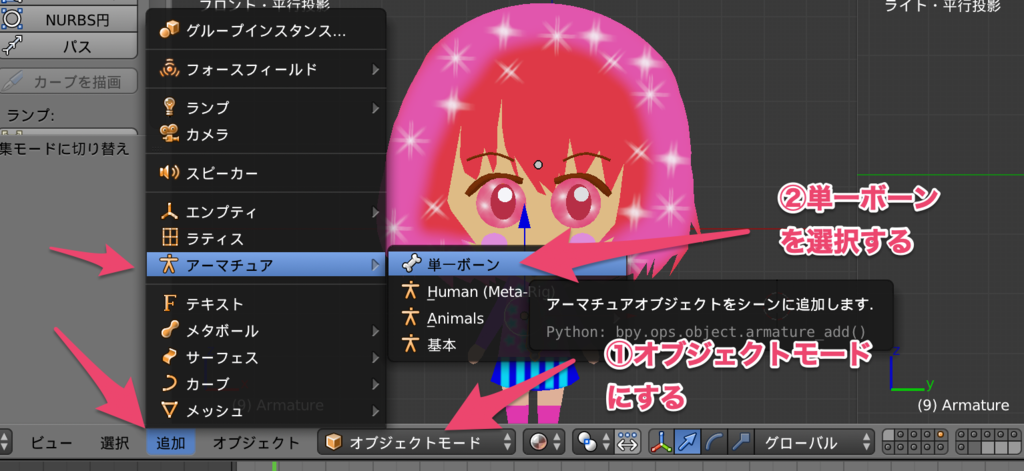Open the オブジェクト menu in header

tap(256, 443)
